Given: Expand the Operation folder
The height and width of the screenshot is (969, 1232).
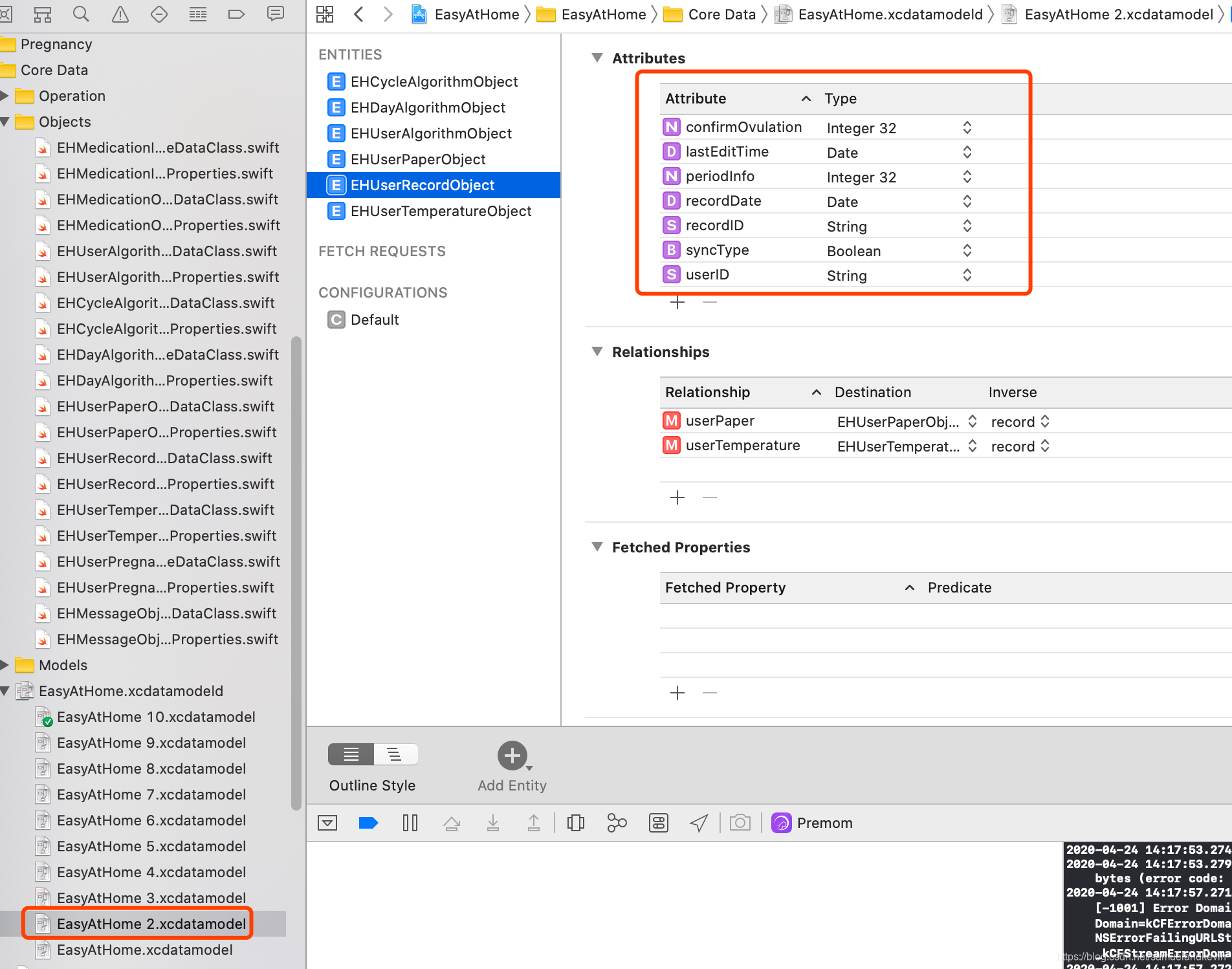Looking at the screenshot, I should tap(5, 96).
